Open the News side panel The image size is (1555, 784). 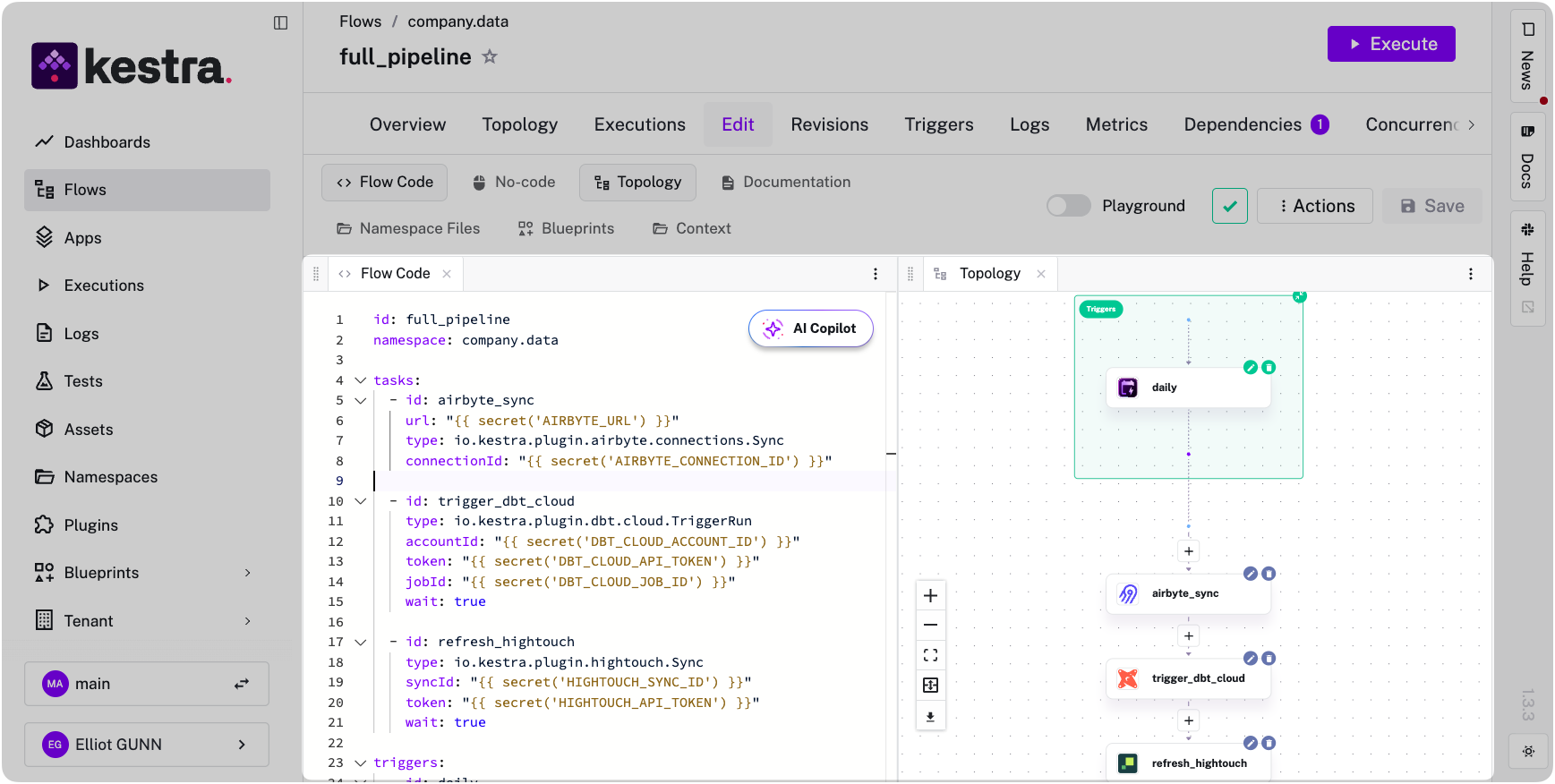pos(1528,56)
